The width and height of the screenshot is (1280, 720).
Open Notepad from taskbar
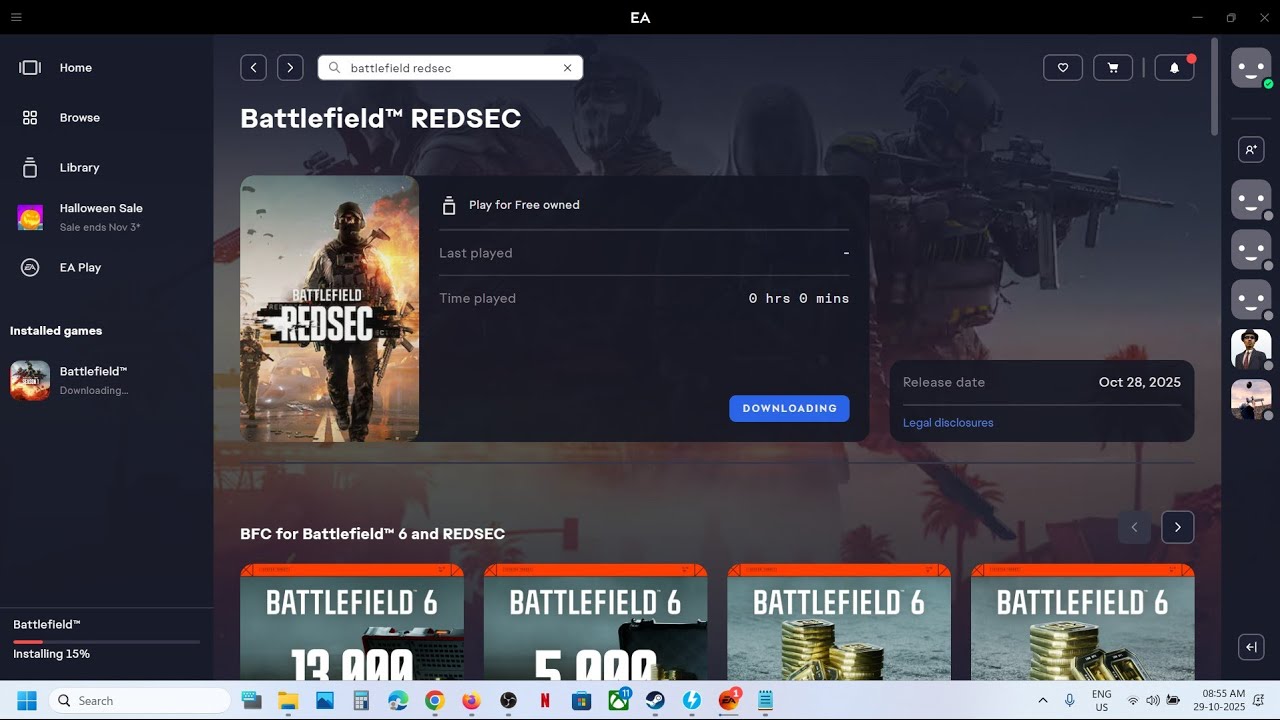tap(766, 700)
